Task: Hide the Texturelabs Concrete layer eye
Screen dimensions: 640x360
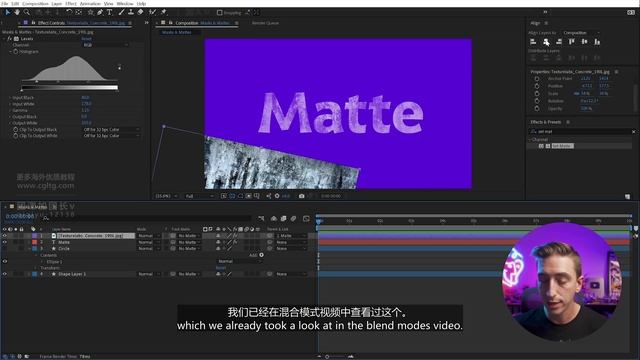Action: 4,236
